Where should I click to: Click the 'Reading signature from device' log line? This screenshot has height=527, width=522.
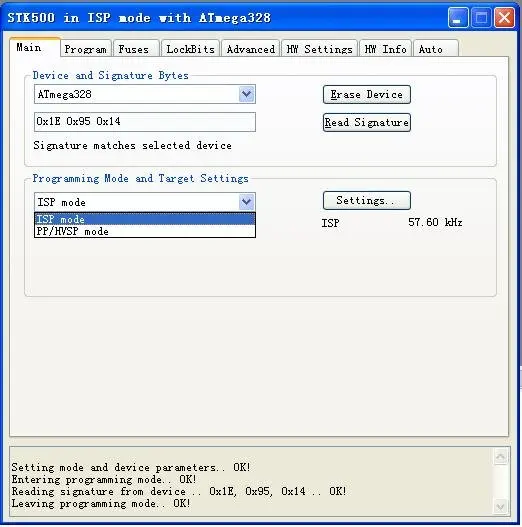pos(178,491)
